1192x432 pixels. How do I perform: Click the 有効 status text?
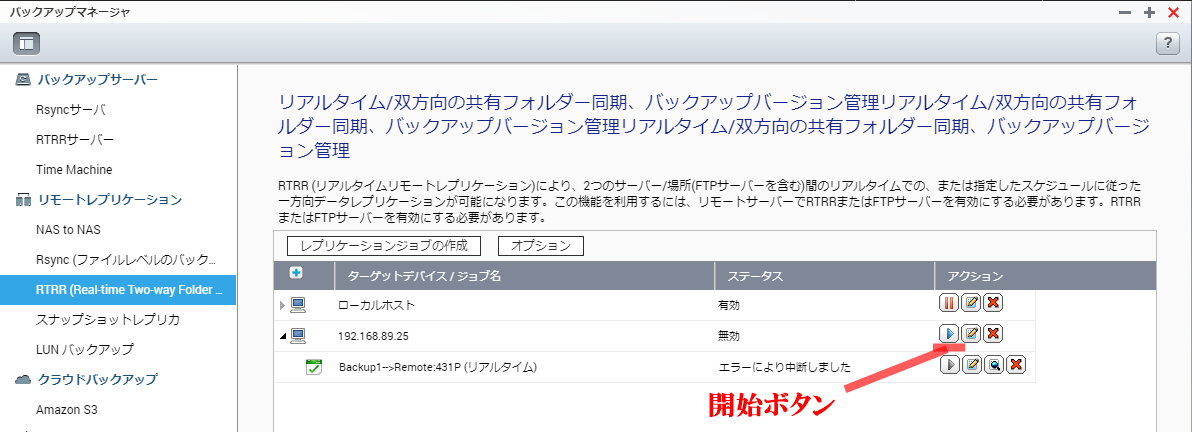click(x=729, y=305)
